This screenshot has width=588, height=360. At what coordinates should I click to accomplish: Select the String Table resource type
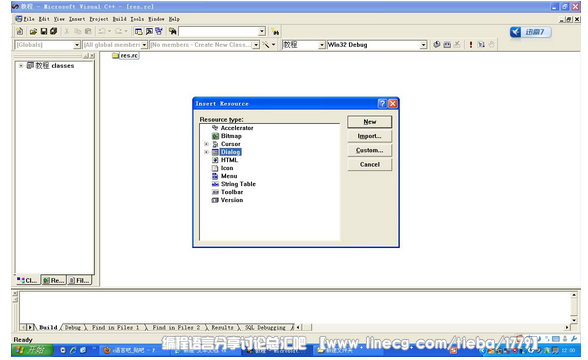(238, 184)
